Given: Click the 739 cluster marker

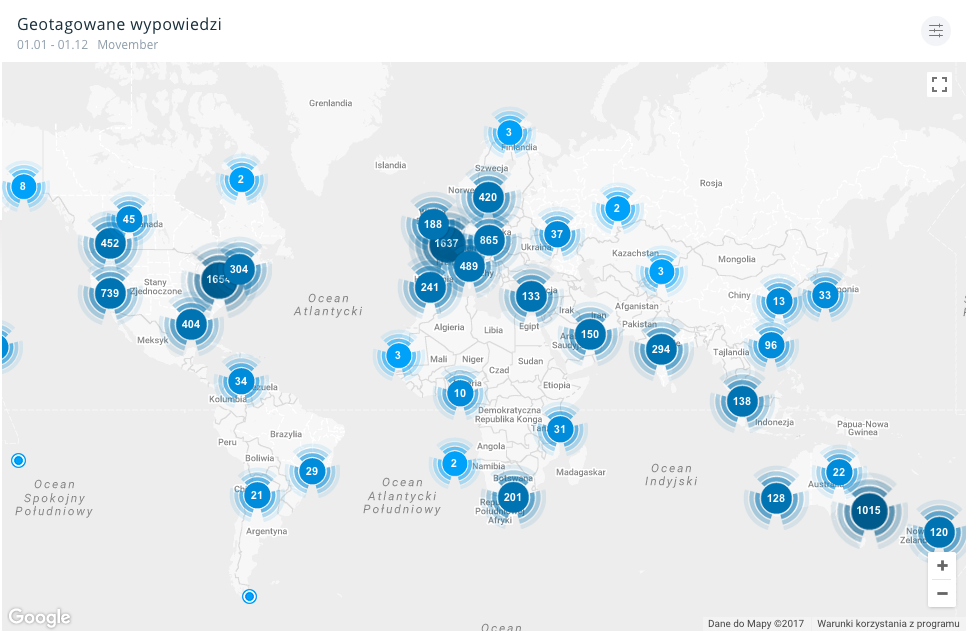Looking at the screenshot, I should 110,293.
